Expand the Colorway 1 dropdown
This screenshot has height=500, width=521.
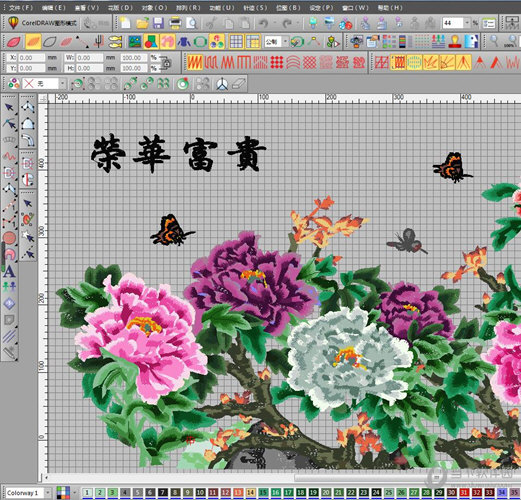[48, 492]
